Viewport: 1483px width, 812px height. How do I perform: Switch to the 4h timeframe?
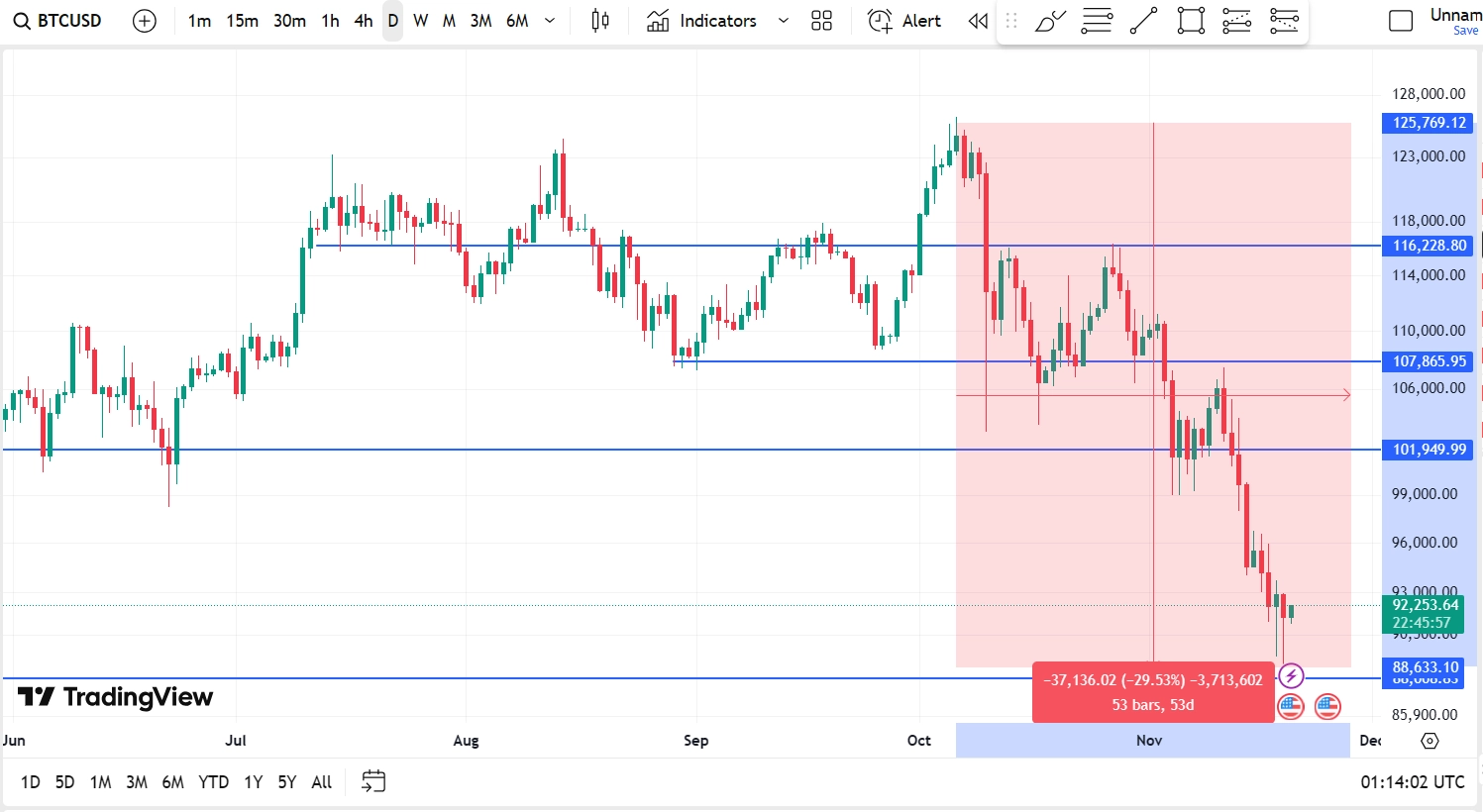pos(364,21)
